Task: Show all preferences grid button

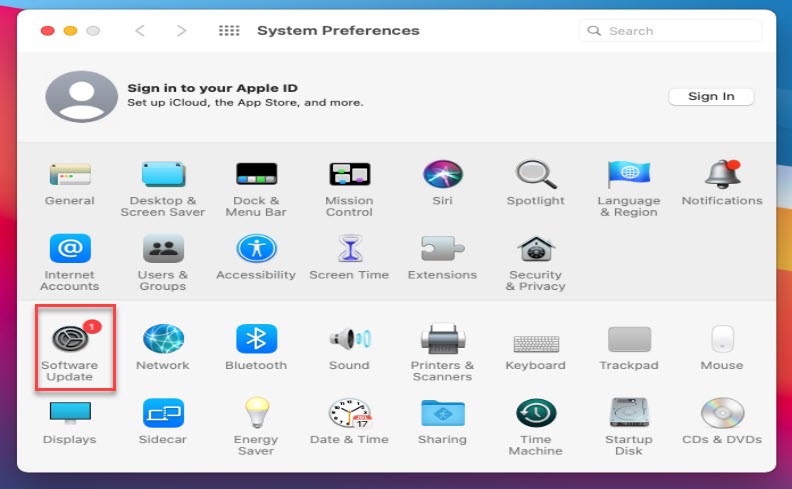Action: tap(229, 31)
